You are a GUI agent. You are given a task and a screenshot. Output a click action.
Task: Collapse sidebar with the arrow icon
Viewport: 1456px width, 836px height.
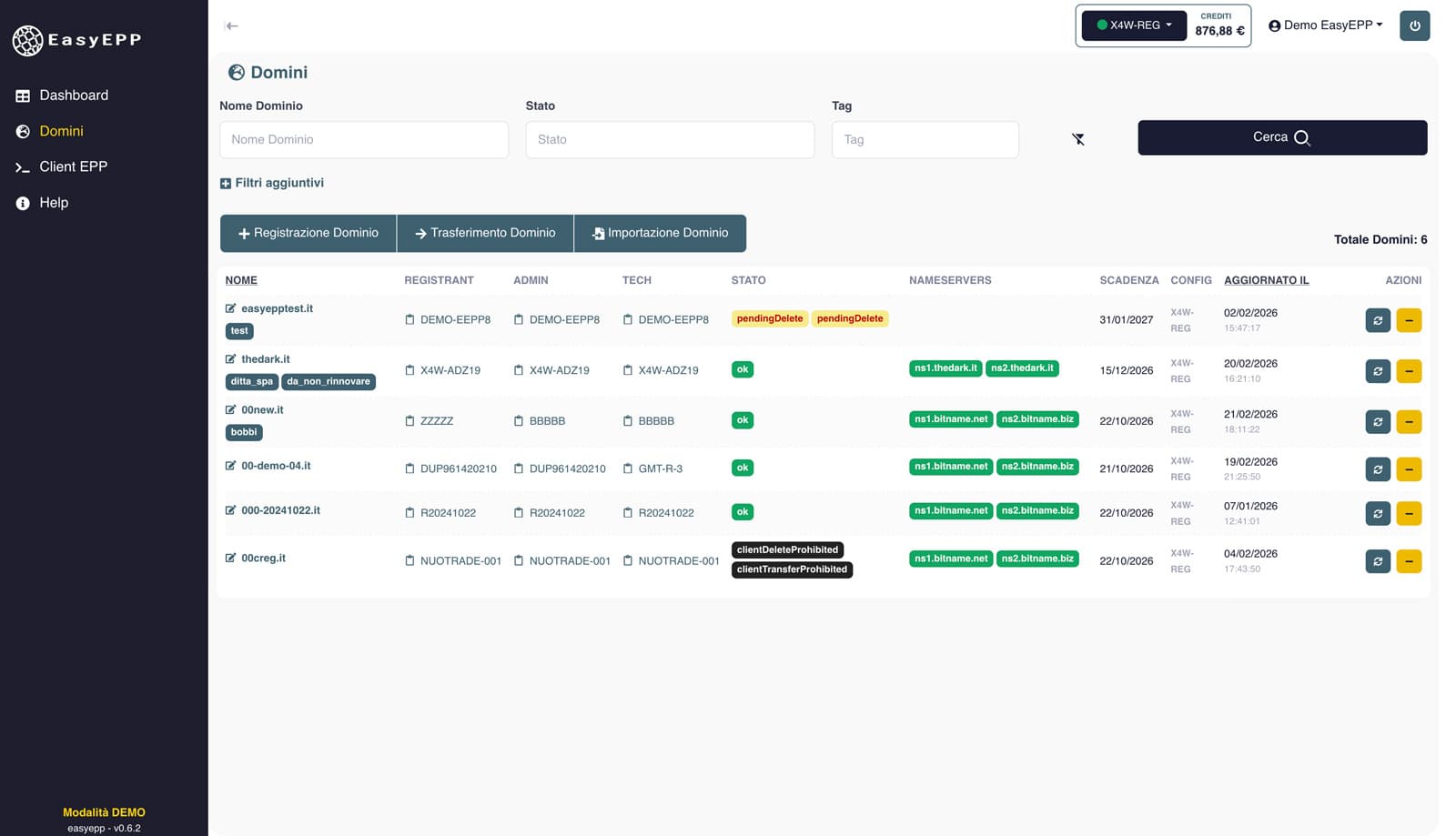(x=231, y=25)
